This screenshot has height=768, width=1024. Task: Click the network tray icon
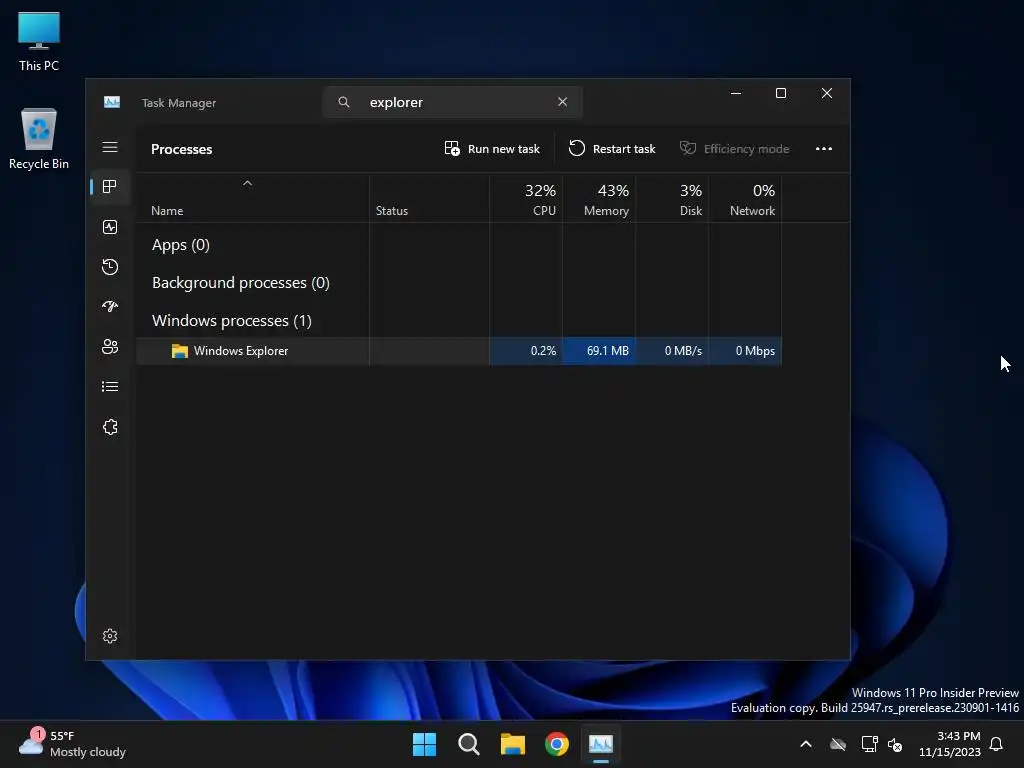869,744
